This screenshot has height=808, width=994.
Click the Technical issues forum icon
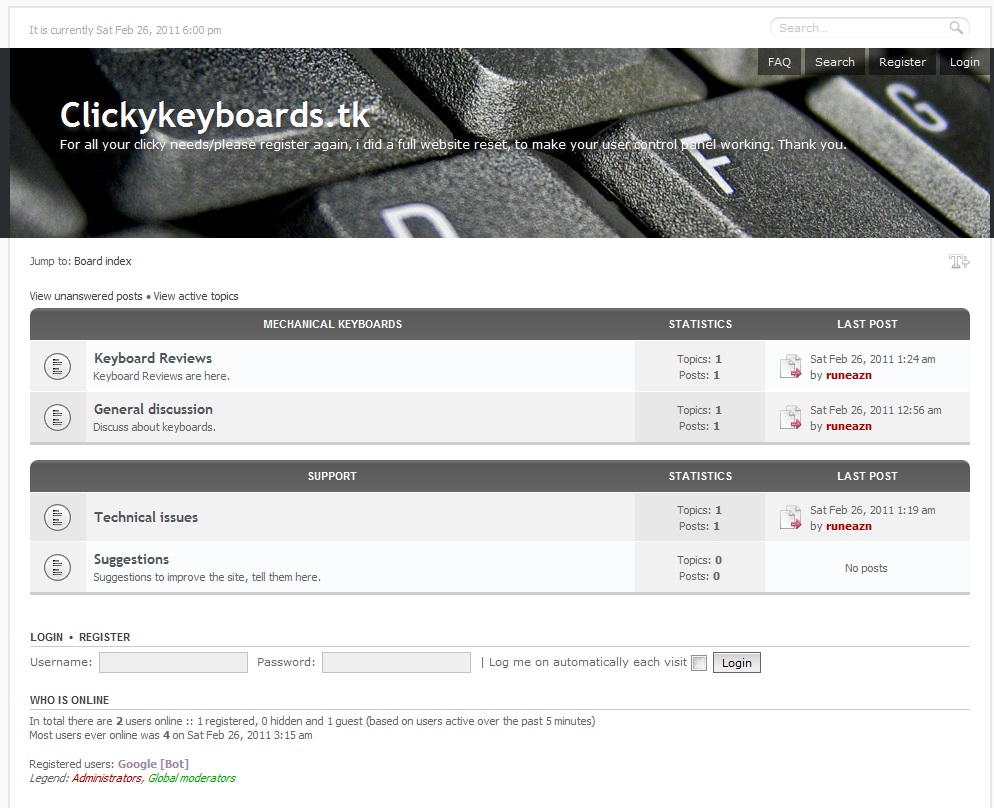click(x=57, y=517)
